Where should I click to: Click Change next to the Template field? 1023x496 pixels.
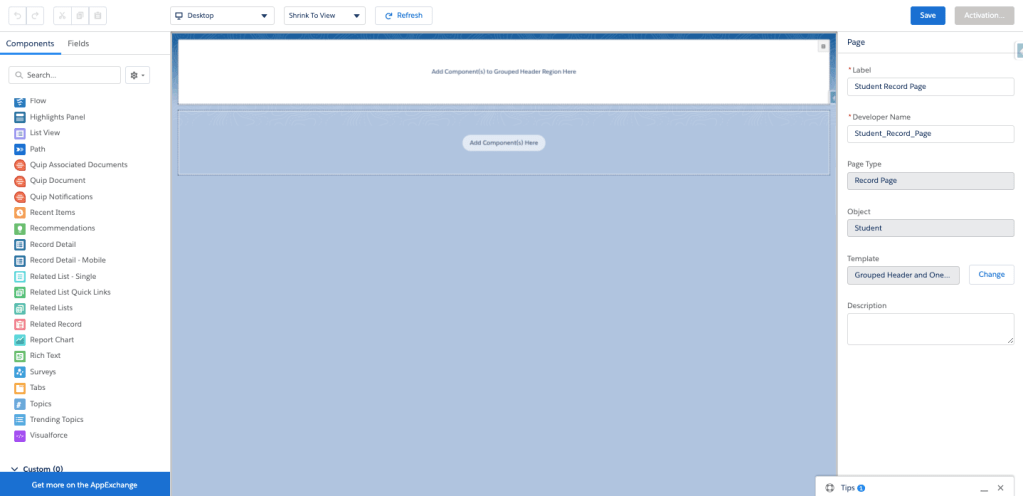(x=991, y=274)
